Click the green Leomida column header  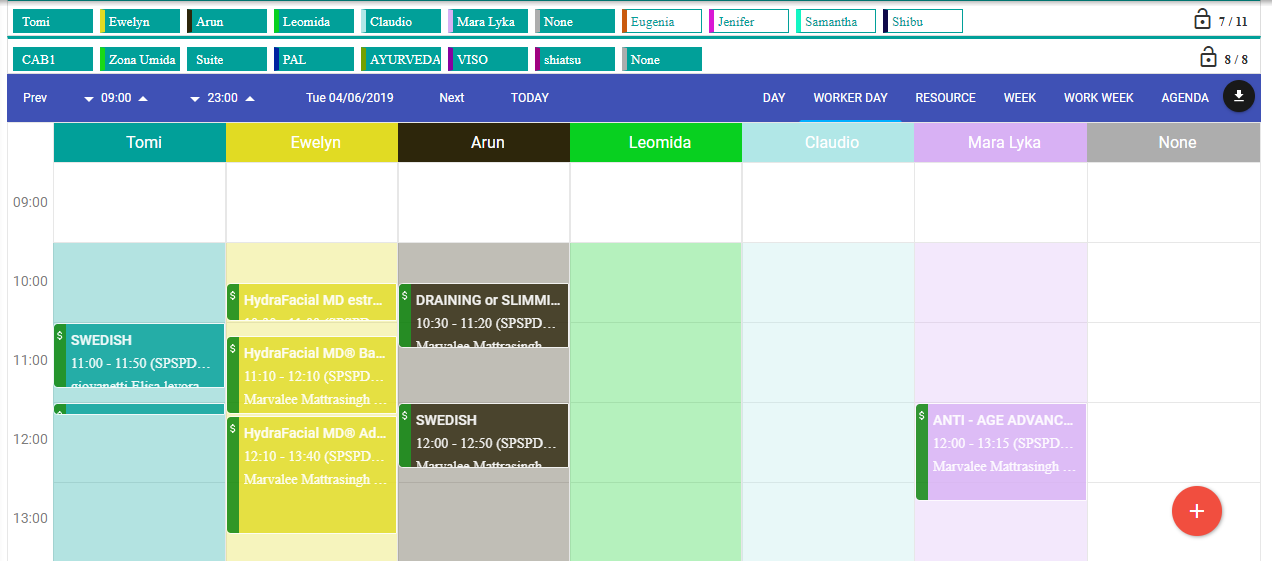(x=656, y=143)
